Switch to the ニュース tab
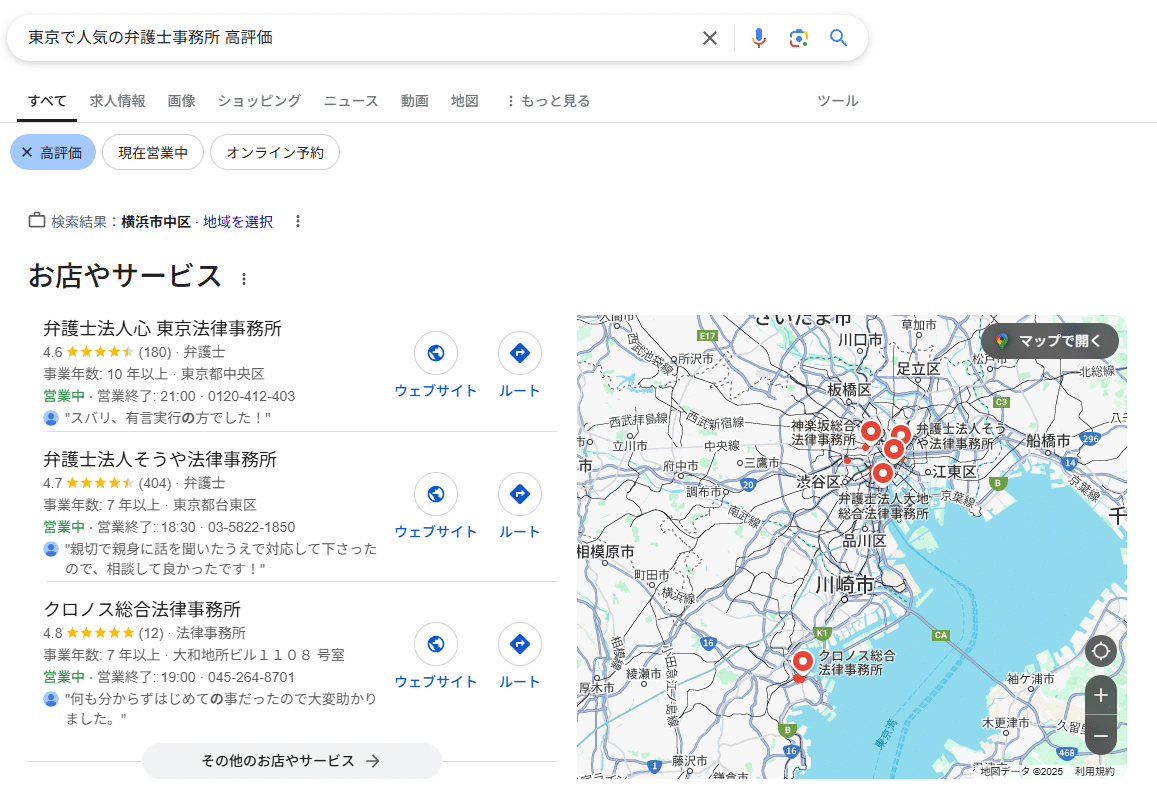This screenshot has width=1157, height=798. pos(350,101)
